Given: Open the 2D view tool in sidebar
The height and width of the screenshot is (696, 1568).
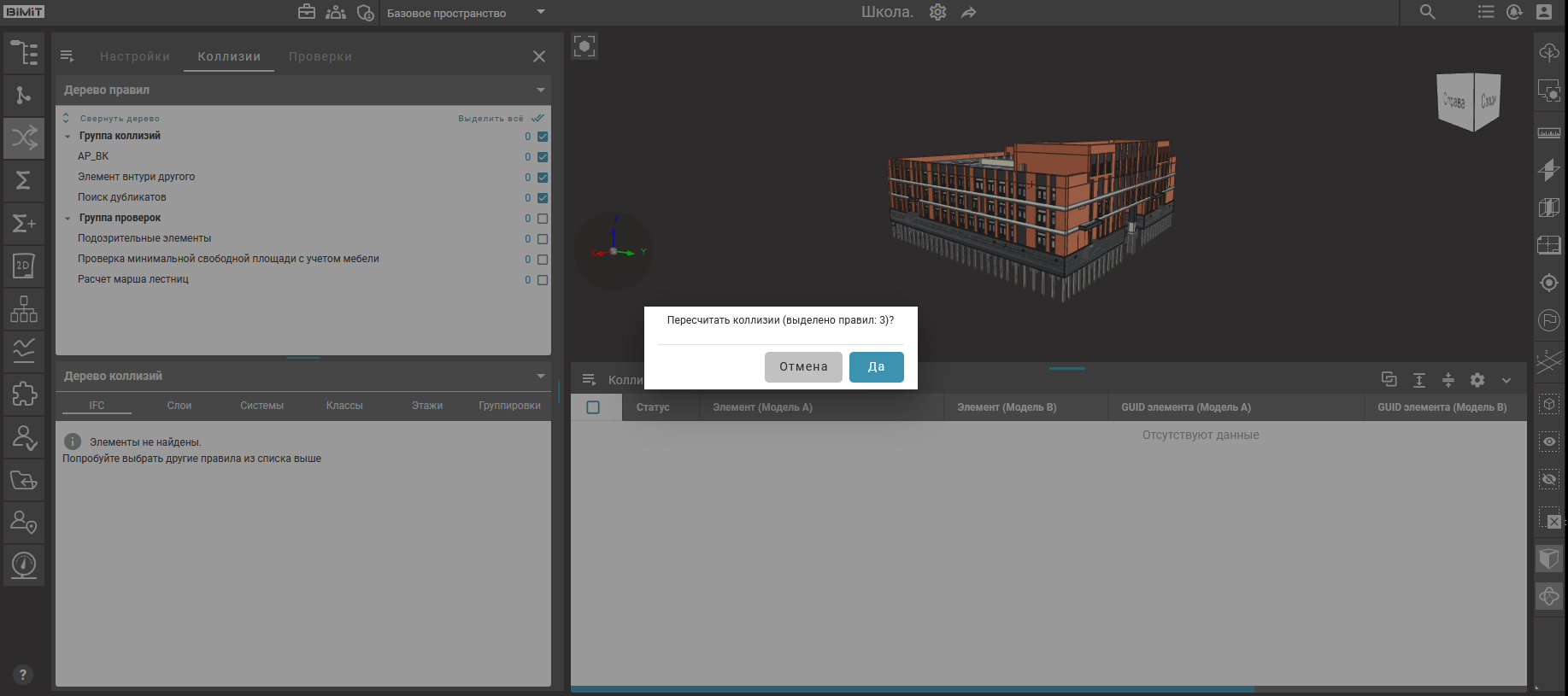Looking at the screenshot, I should tap(24, 266).
